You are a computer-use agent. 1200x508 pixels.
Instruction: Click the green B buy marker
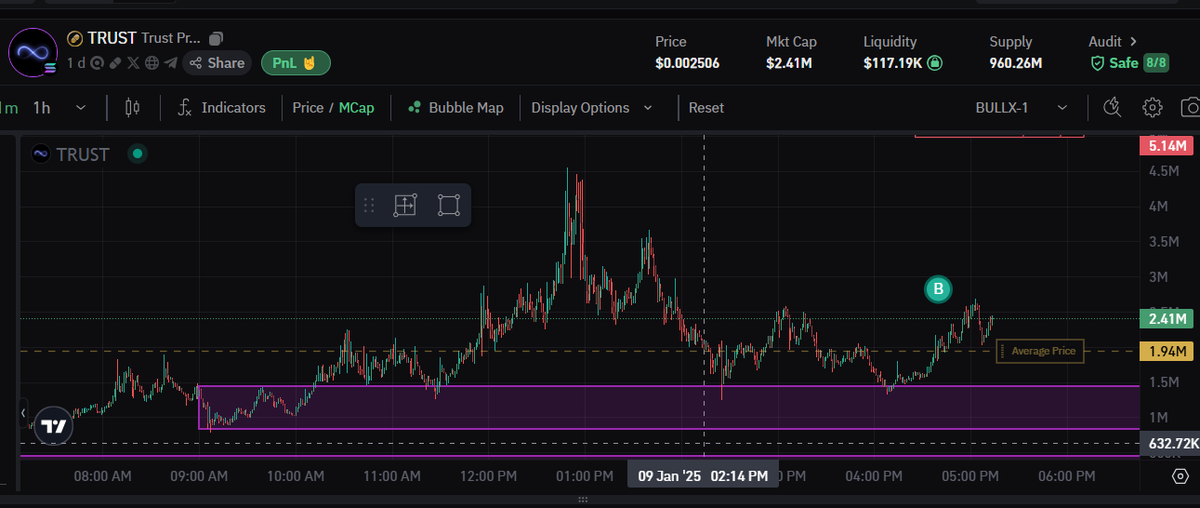938,289
